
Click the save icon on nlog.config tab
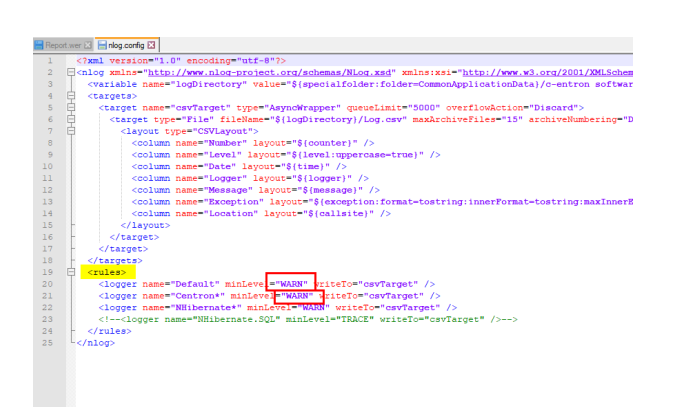pyautogui.click(x=102, y=45)
